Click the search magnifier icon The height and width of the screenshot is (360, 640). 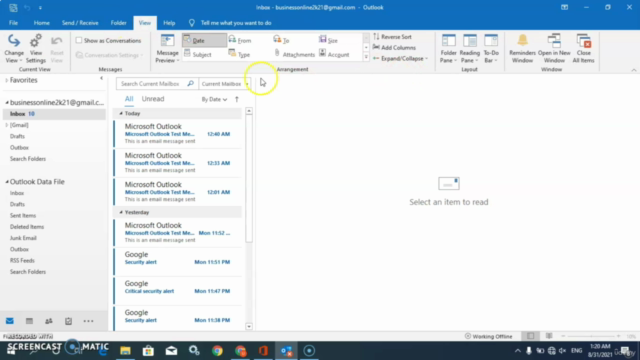click(x=191, y=84)
